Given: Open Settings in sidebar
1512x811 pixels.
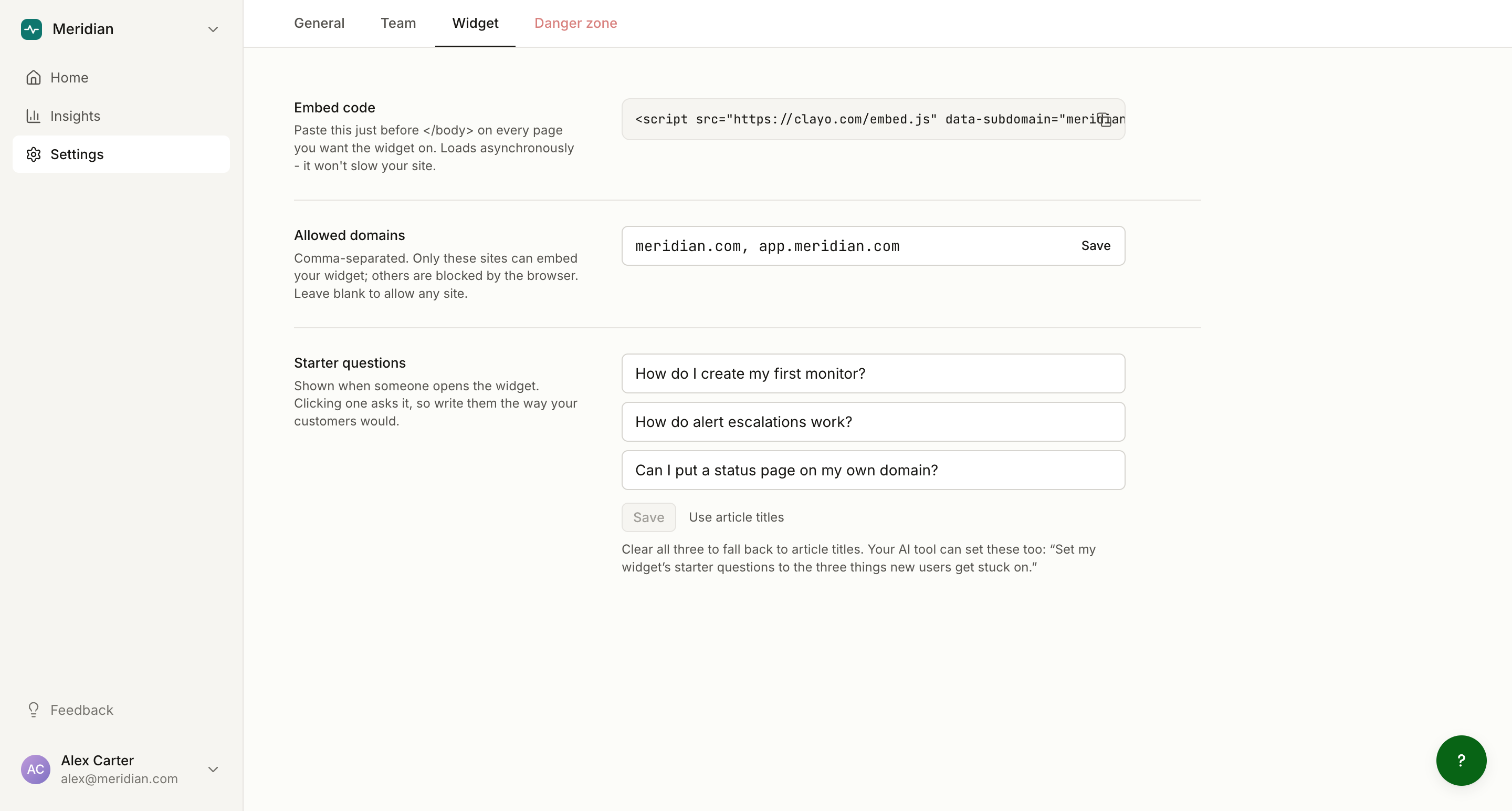Looking at the screenshot, I should coord(121,154).
